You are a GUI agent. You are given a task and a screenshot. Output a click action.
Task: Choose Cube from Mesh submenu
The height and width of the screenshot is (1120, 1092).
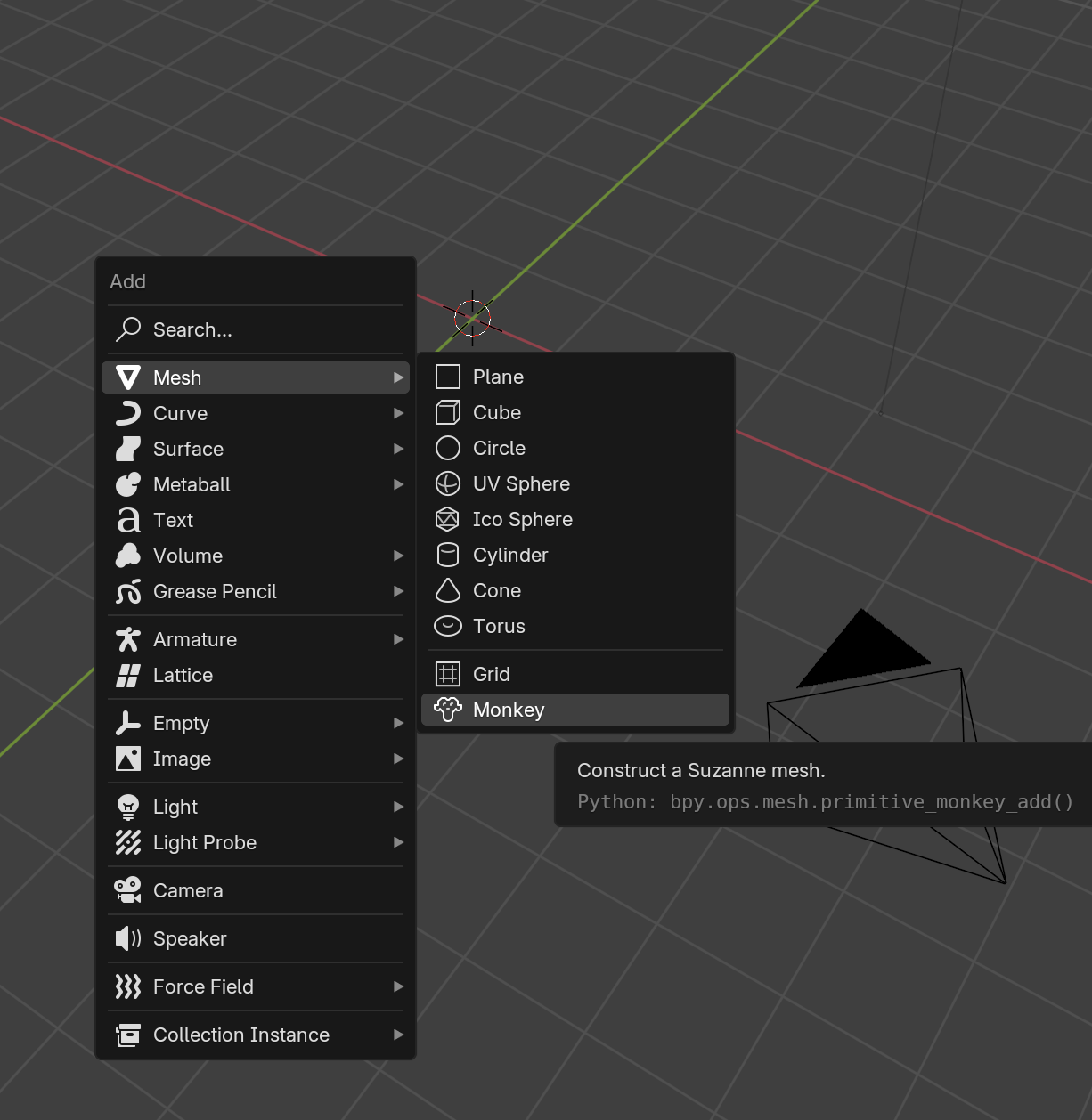point(575,412)
